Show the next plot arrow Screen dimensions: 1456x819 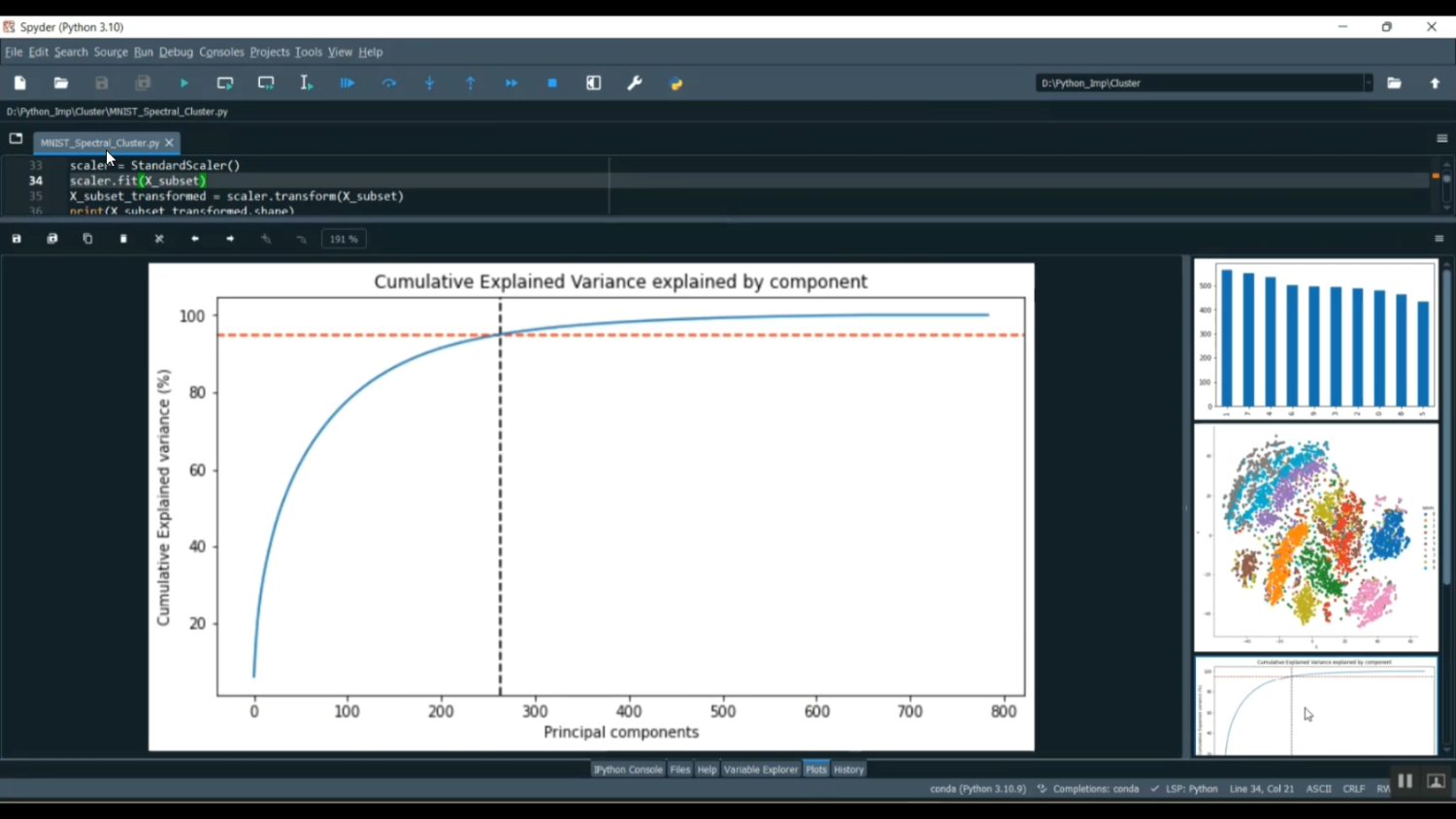[230, 239]
